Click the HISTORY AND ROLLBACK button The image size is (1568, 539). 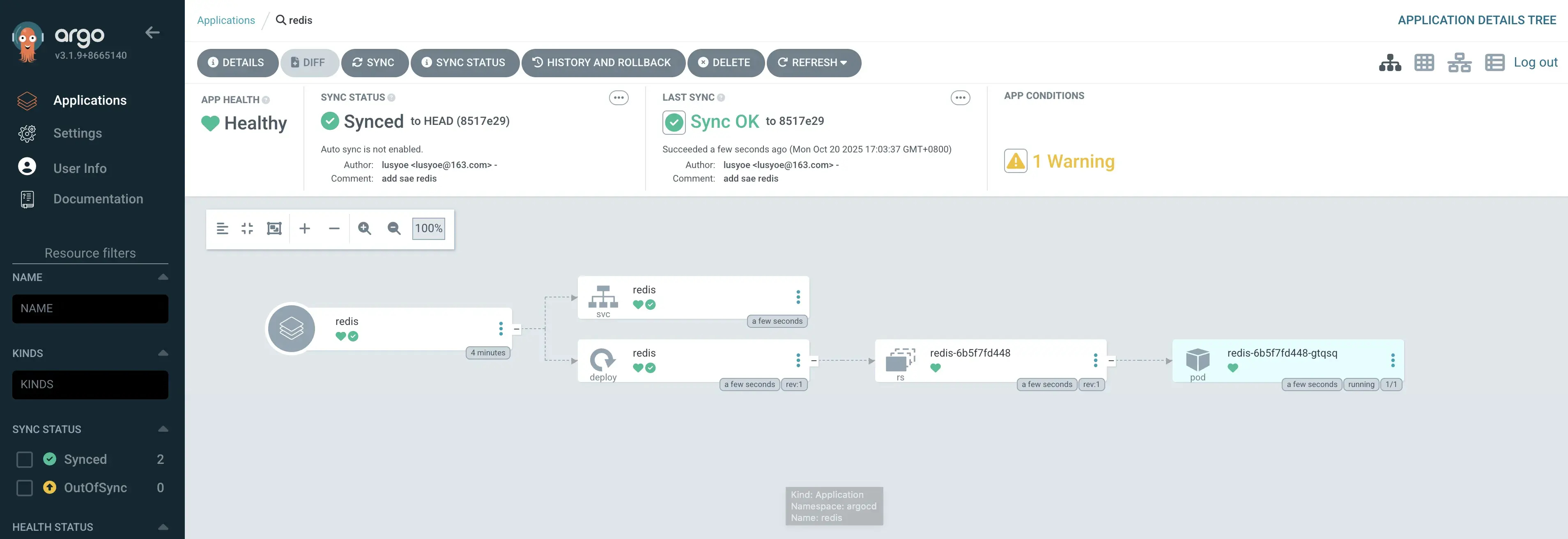pos(602,63)
